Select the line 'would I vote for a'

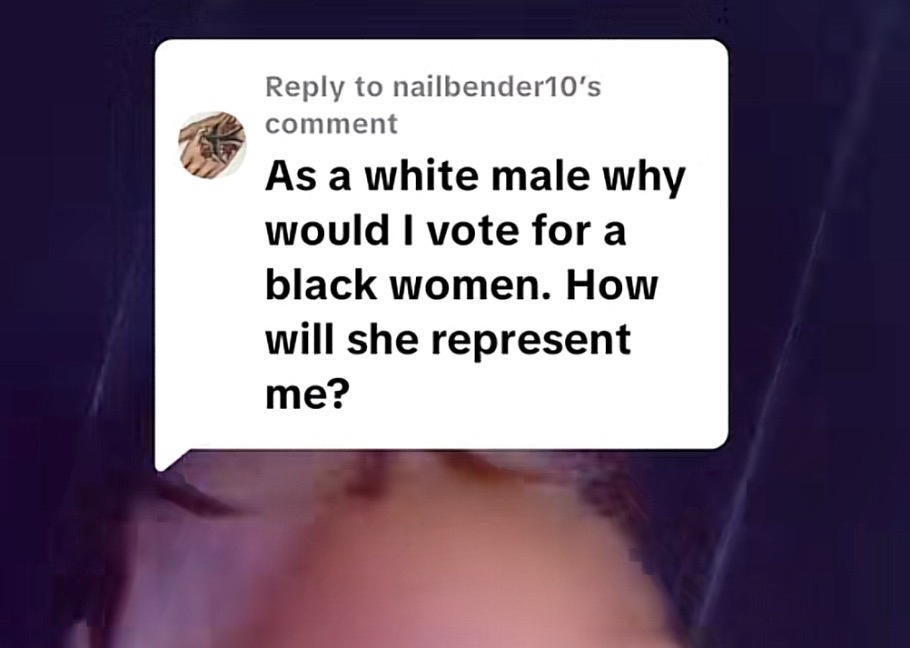[446, 231]
